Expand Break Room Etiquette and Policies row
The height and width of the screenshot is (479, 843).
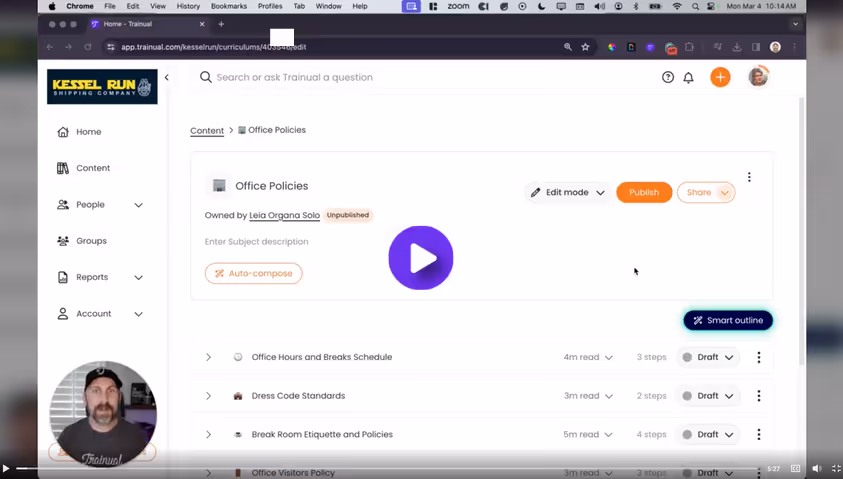pos(209,434)
